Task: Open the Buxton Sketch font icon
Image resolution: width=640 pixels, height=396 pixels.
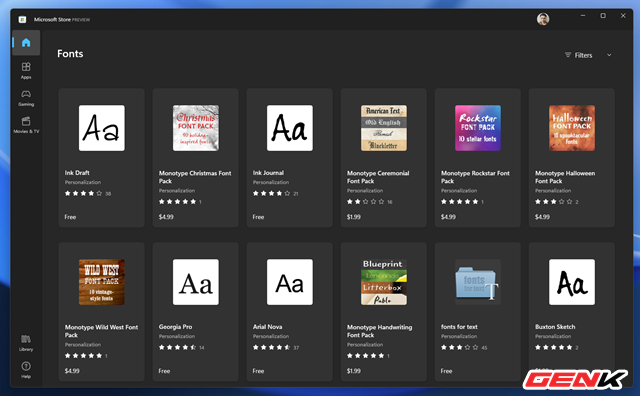Action: click(572, 282)
